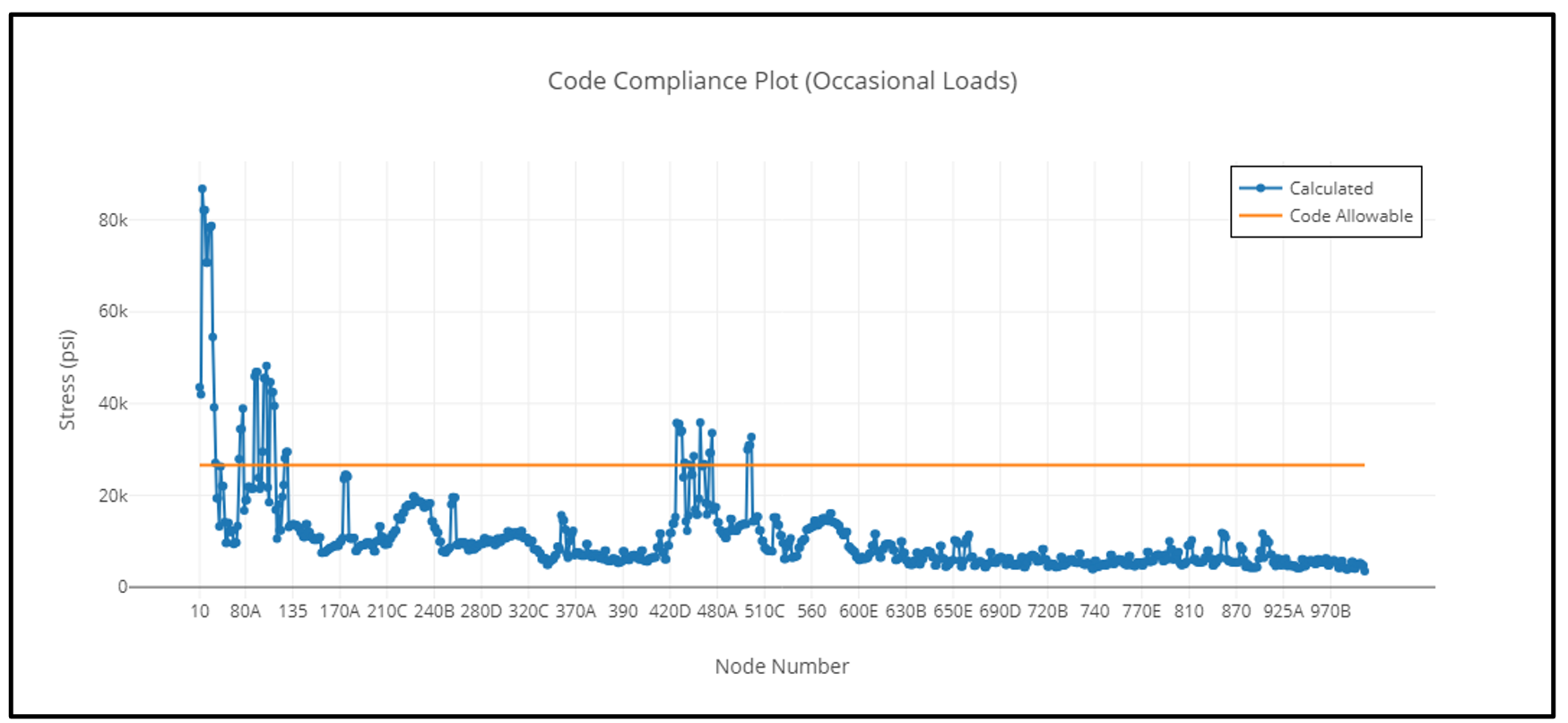Click the x-axis label 170A
The height and width of the screenshot is (723, 1568).
click(x=340, y=611)
